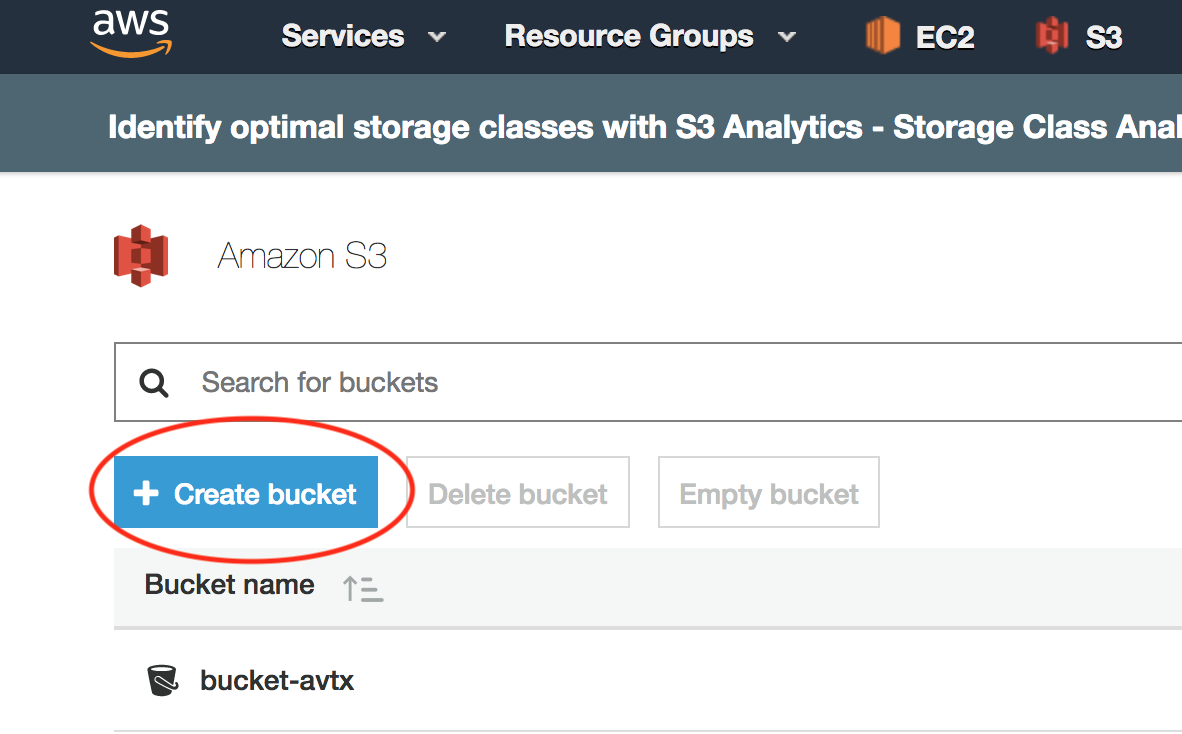
Task: Click the magnifier search icon
Action: tap(154, 383)
